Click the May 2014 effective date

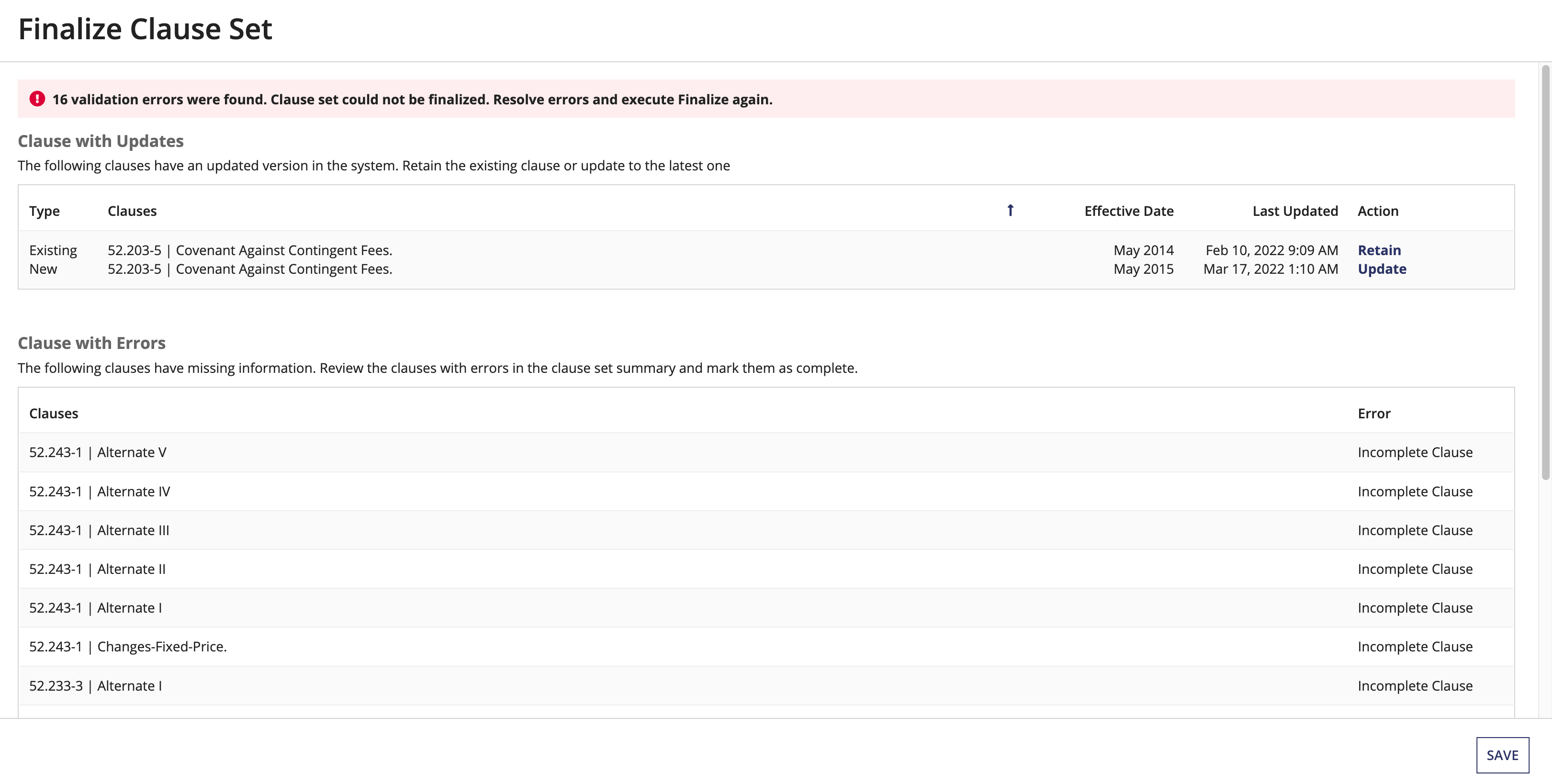[1143, 250]
